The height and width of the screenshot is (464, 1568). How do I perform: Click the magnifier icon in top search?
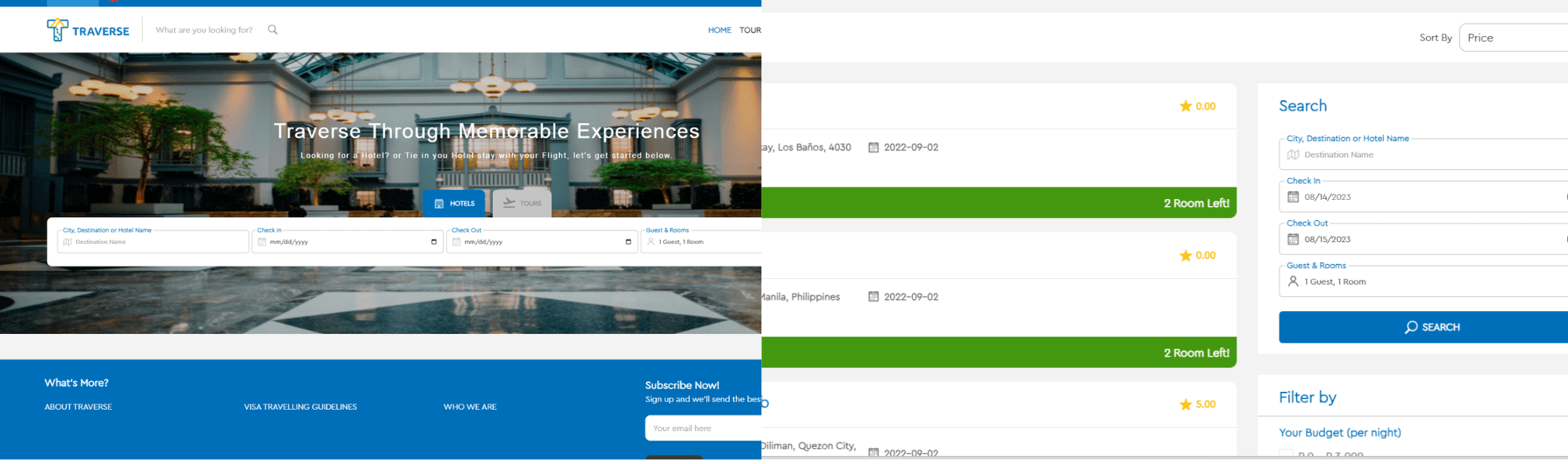point(273,30)
